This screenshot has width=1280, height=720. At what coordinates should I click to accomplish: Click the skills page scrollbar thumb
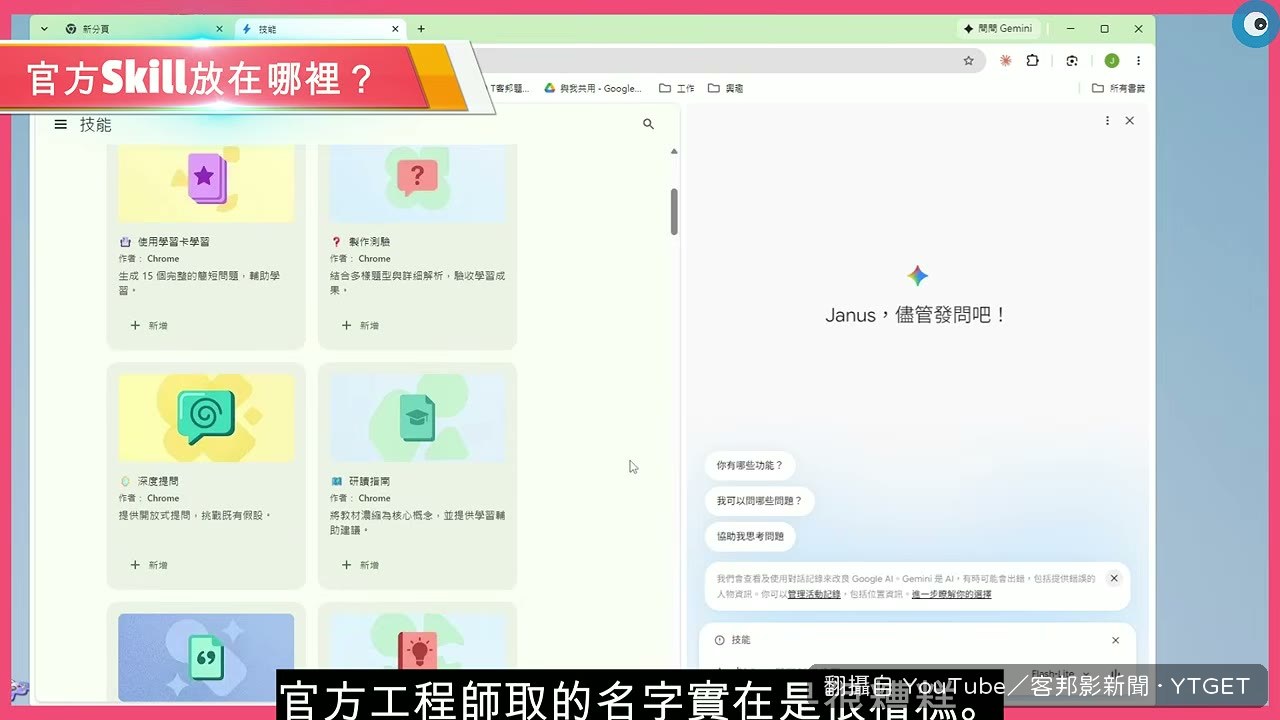coord(674,211)
